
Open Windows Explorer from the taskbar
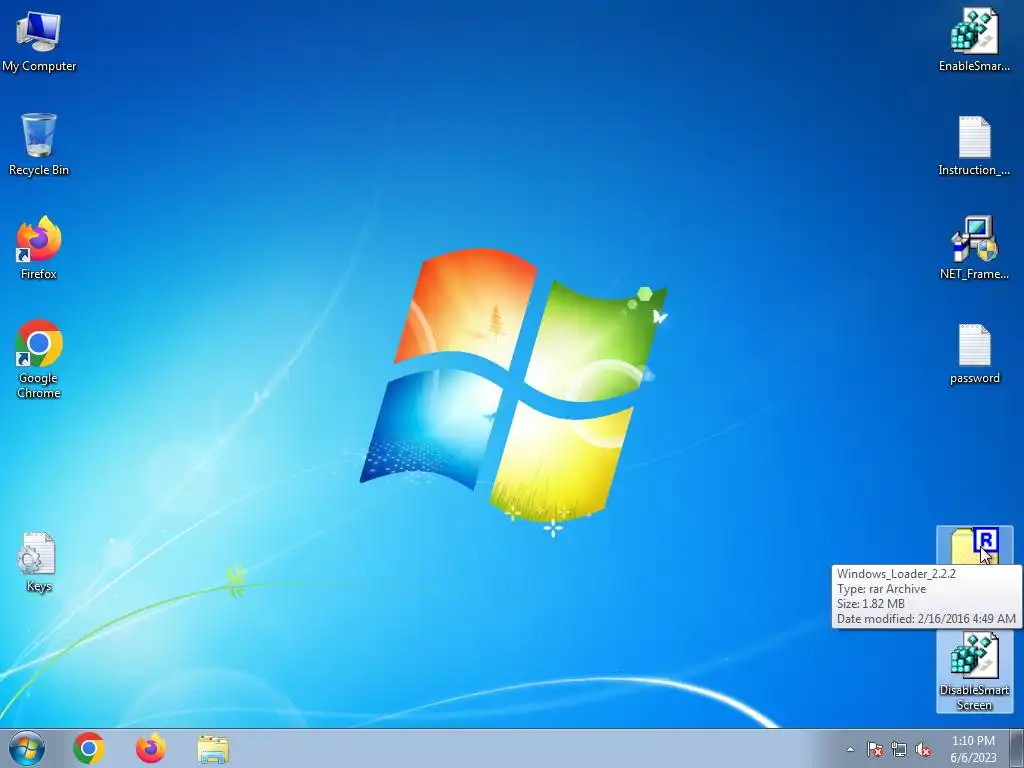pos(213,749)
